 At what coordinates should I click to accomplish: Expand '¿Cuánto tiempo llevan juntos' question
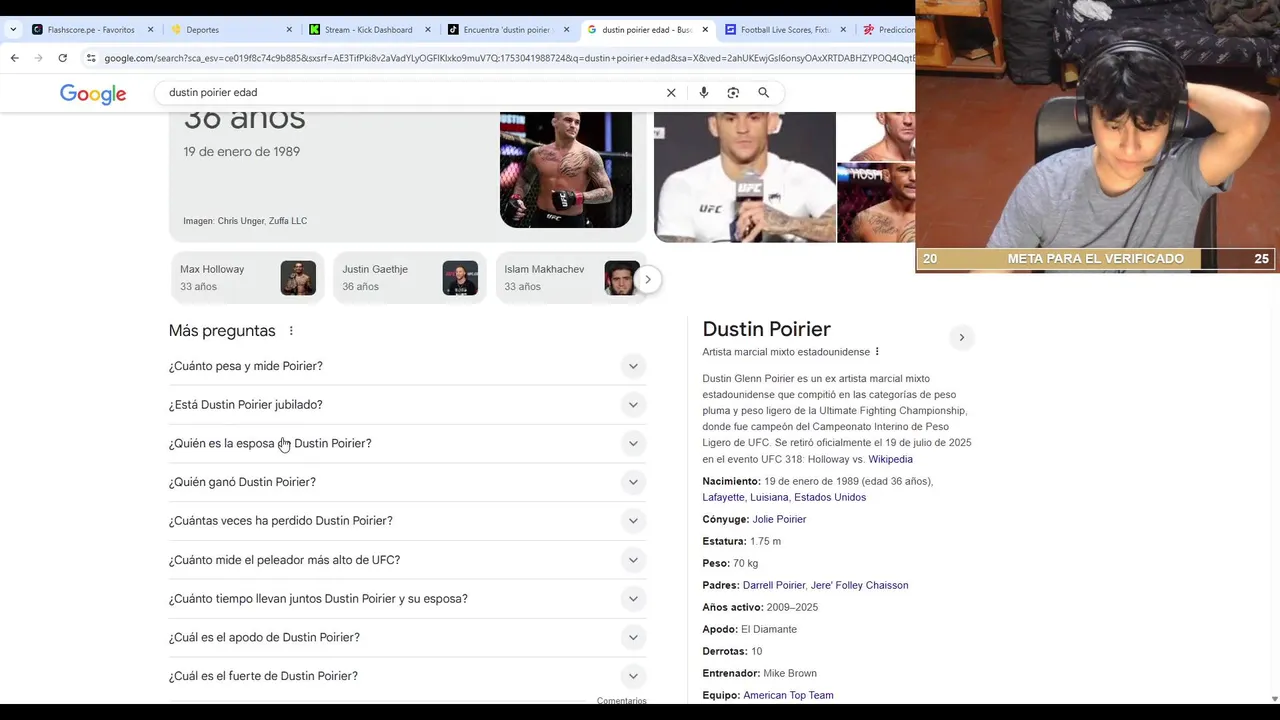tap(407, 599)
